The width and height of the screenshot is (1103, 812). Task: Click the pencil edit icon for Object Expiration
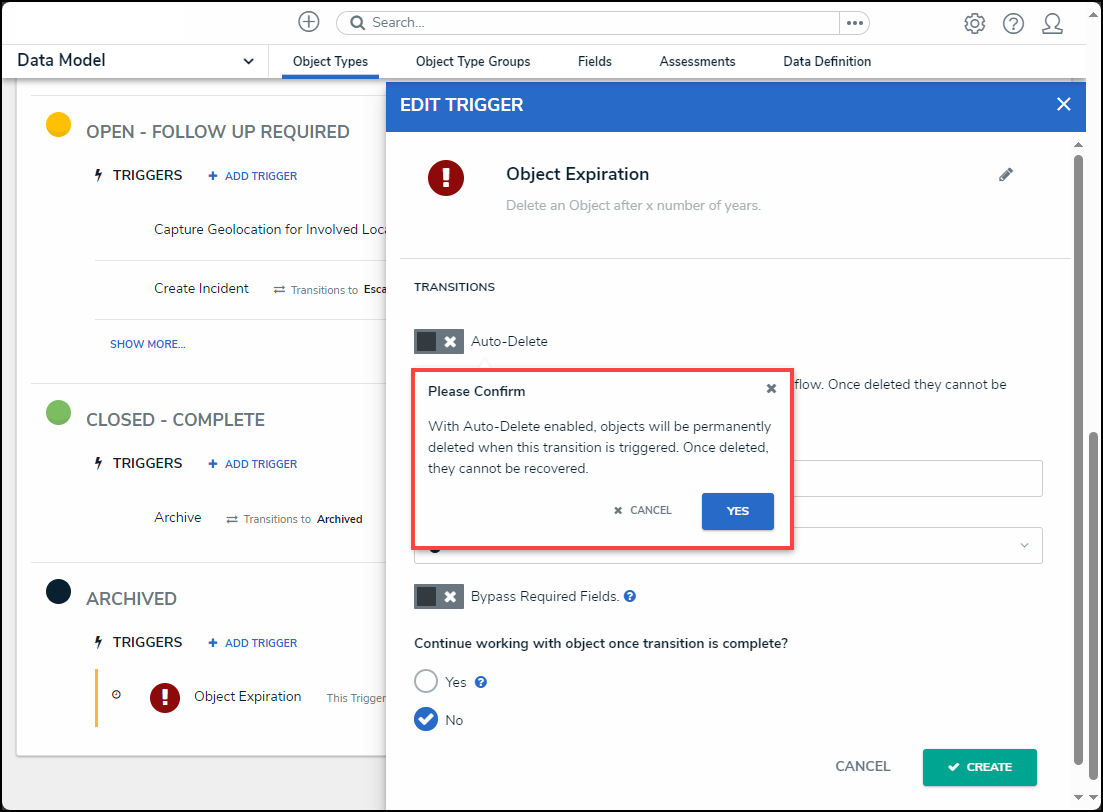click(1006, 175)
